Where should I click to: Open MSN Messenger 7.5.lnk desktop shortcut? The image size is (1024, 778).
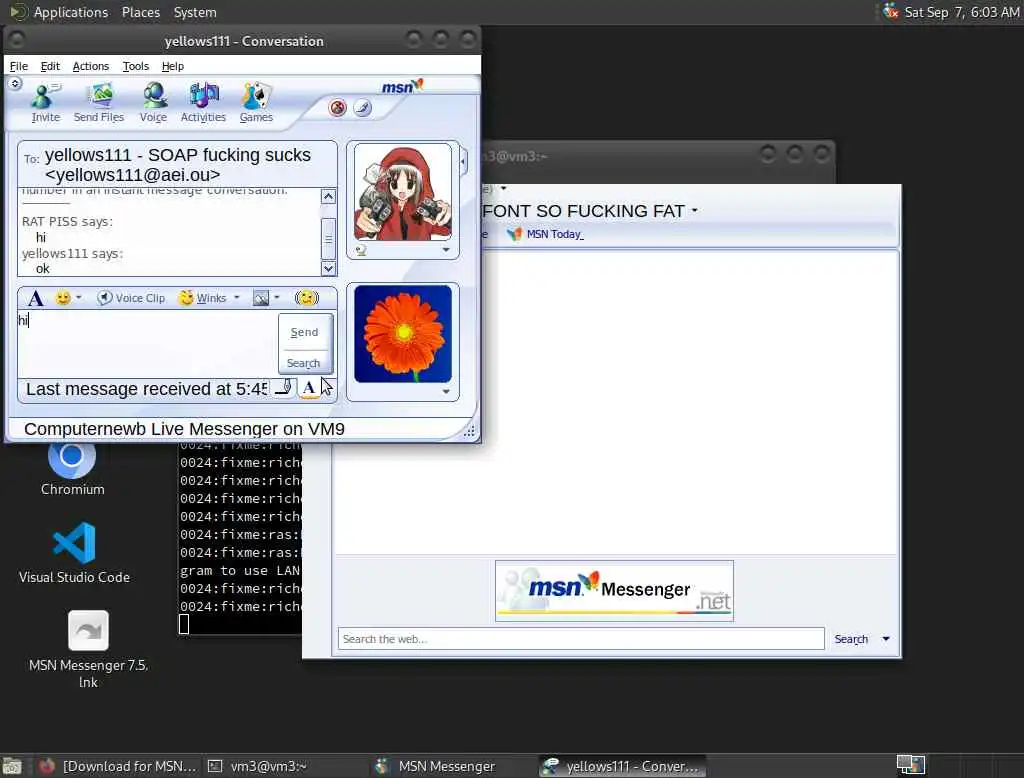(x=88, y=649)
